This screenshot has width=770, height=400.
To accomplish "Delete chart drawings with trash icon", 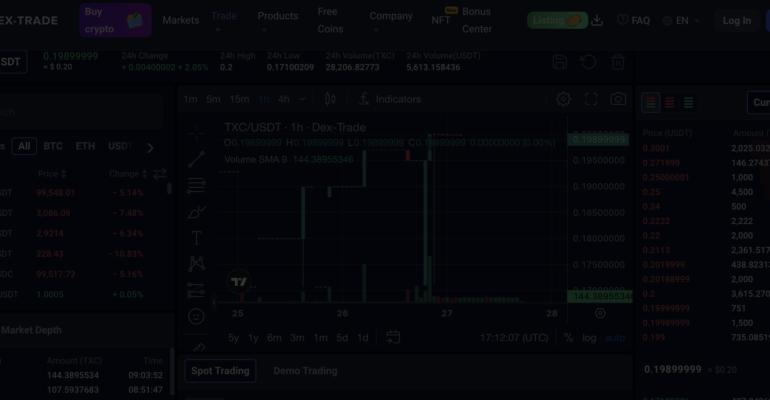I will click(618, 62).
